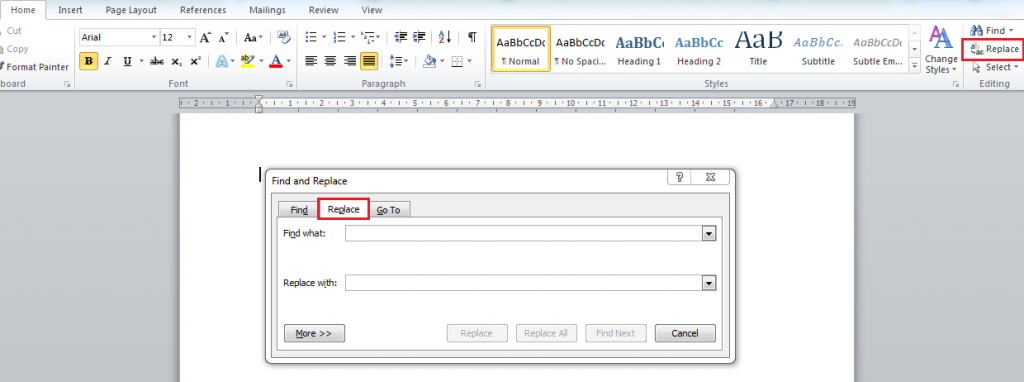Toggle Justify alignment
This screenshot has width=1024, height=382.
pos(369,61)
